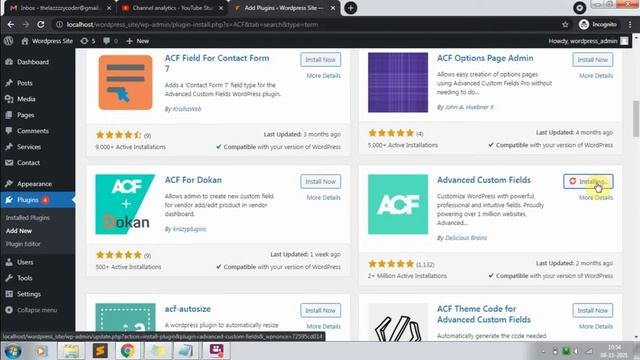Click the green ACF plugin logo
640x360 pixels.
(398, 204)
